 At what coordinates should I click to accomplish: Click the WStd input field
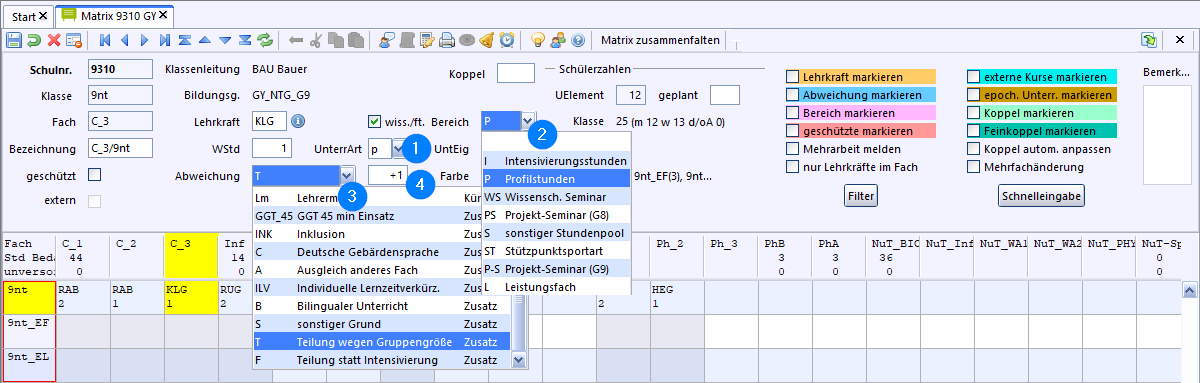pyautogui.click(x=273, y=148)
